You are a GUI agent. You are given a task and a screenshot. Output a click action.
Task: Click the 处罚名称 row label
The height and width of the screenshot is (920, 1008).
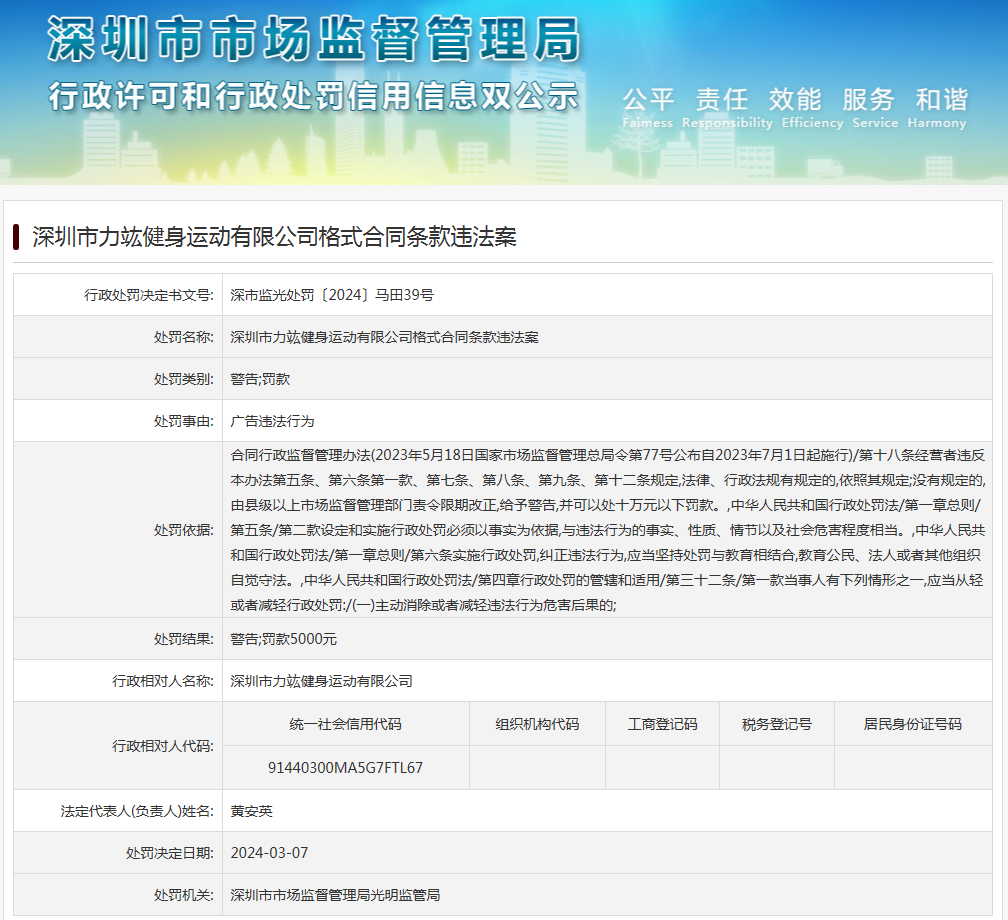pyautogui.click(x=184, y=337)
